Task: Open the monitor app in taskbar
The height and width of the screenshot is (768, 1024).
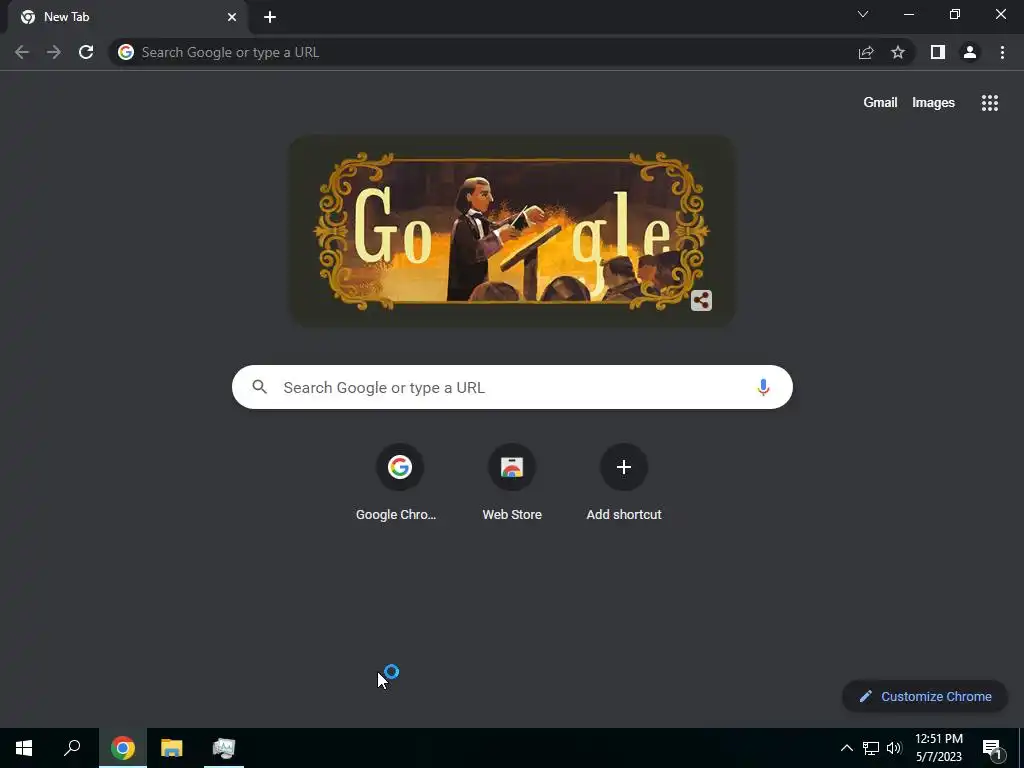Action: click(223, 748)
